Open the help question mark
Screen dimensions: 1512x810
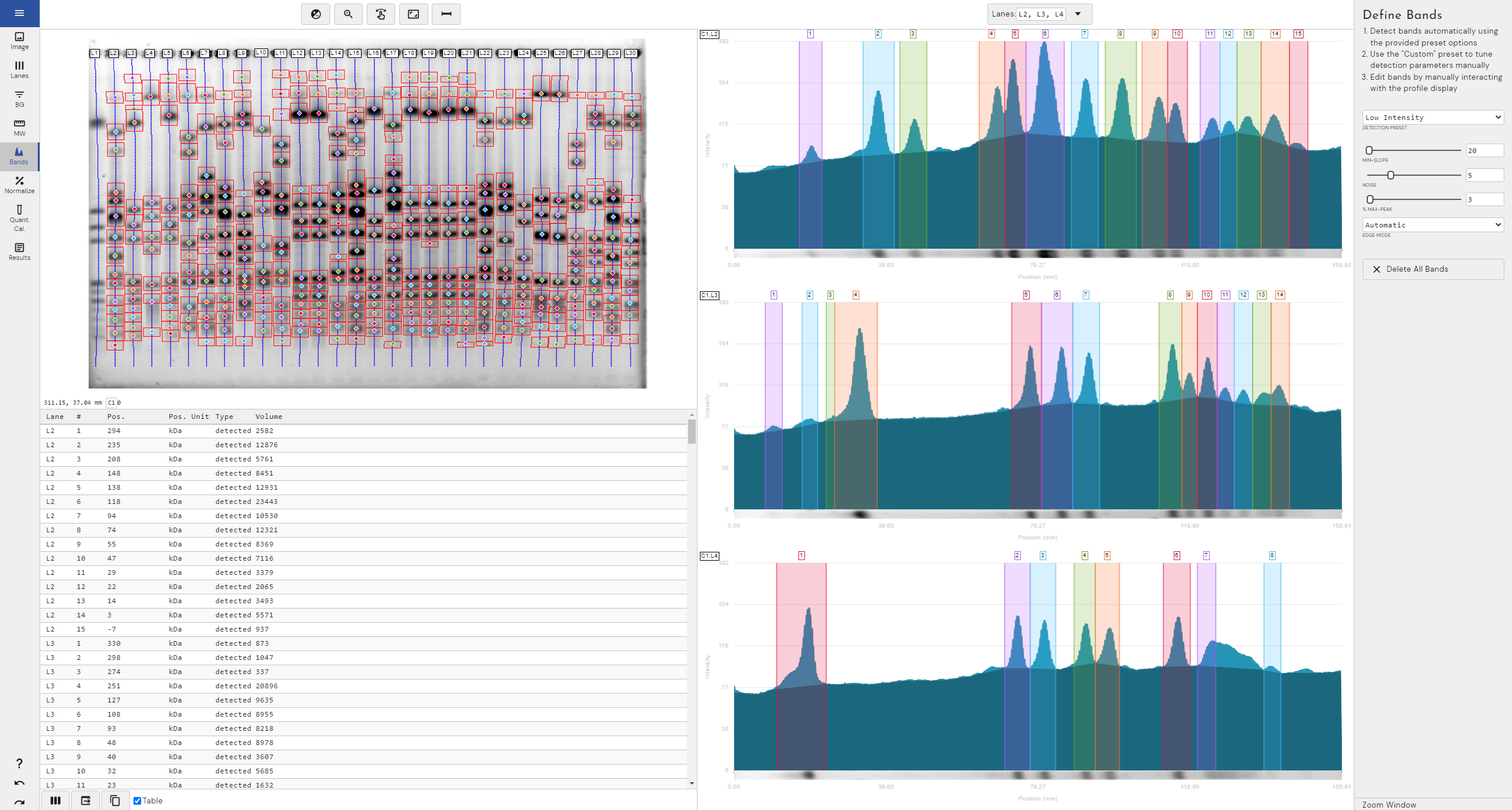point(19,763)
